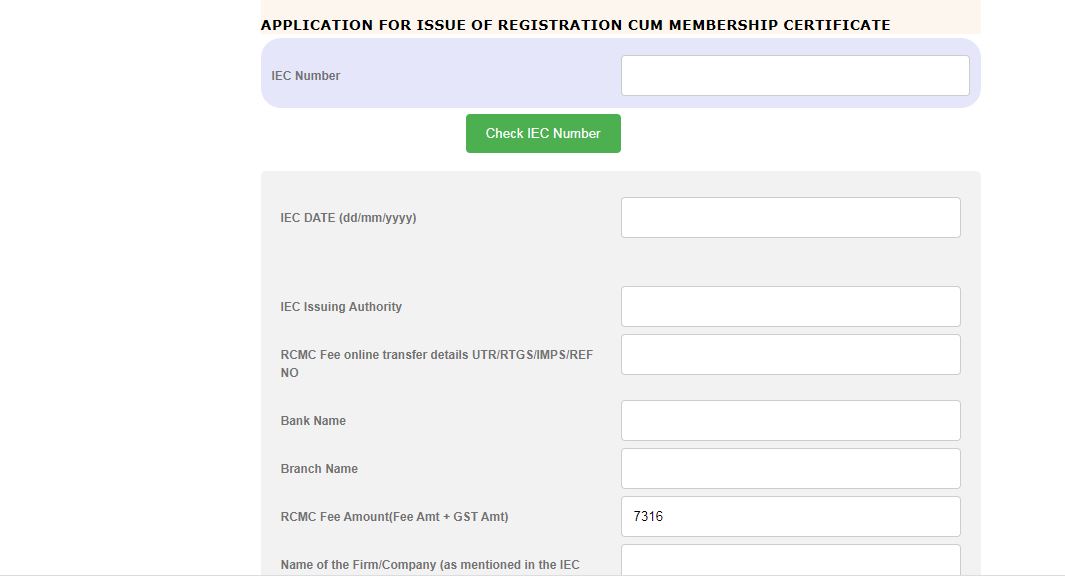Select the IEC Issuing Authority field
The image size is (1065, 578).
(x=790, y=307)
